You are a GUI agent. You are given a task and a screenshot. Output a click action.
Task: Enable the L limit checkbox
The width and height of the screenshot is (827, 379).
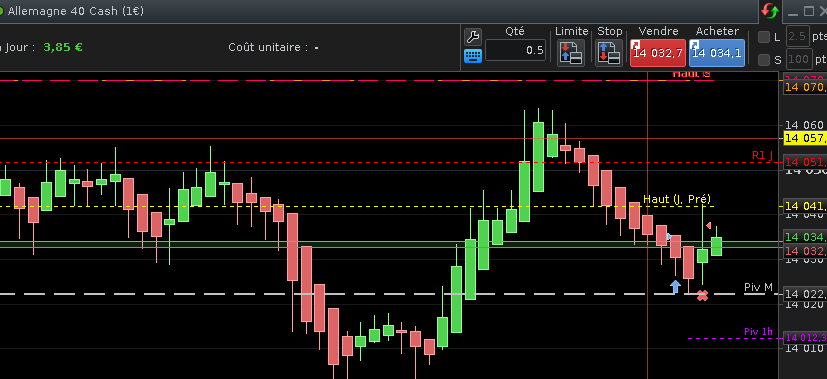(764, 37)
